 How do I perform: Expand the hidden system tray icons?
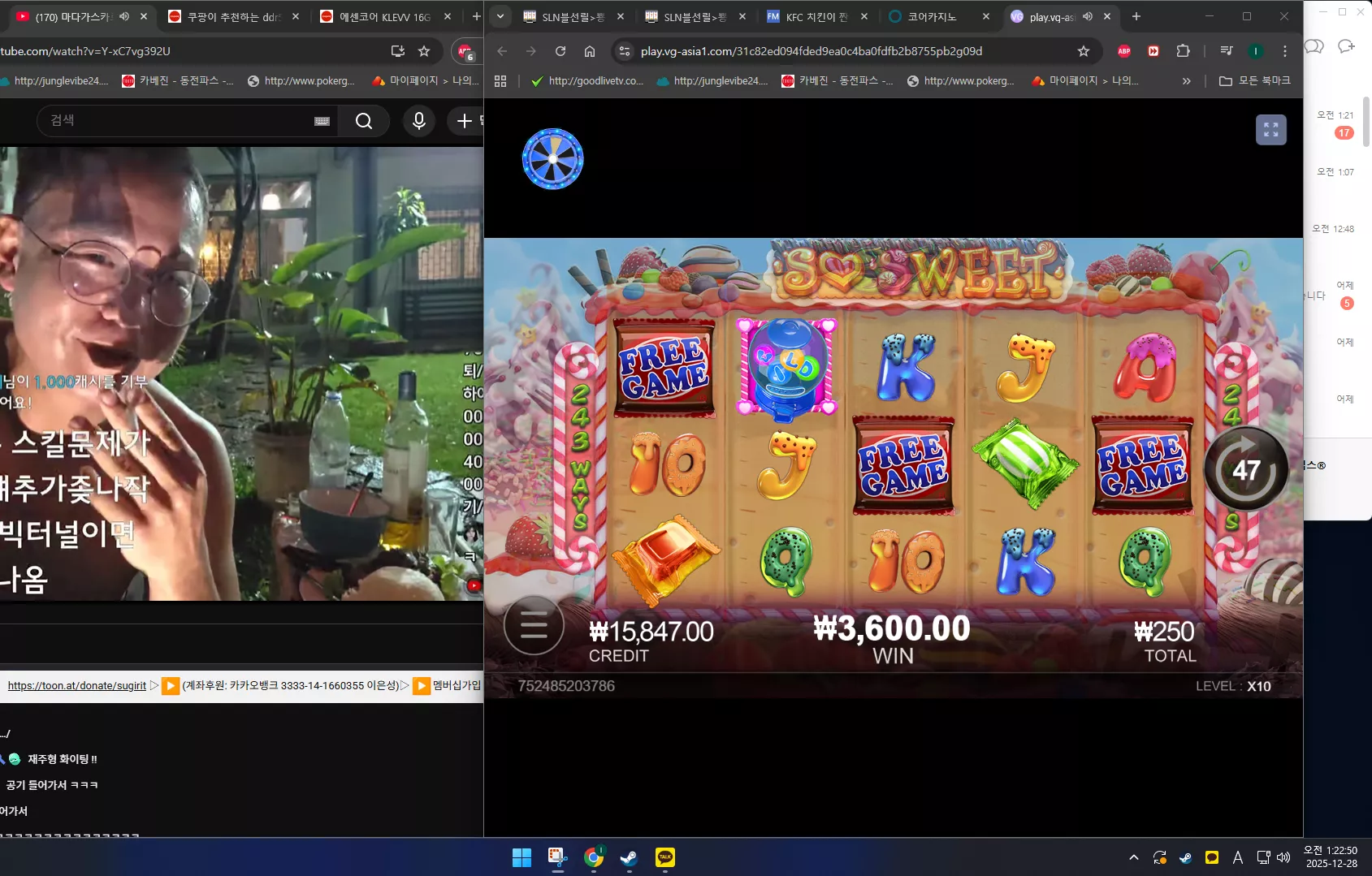[x=1134, y=857]
